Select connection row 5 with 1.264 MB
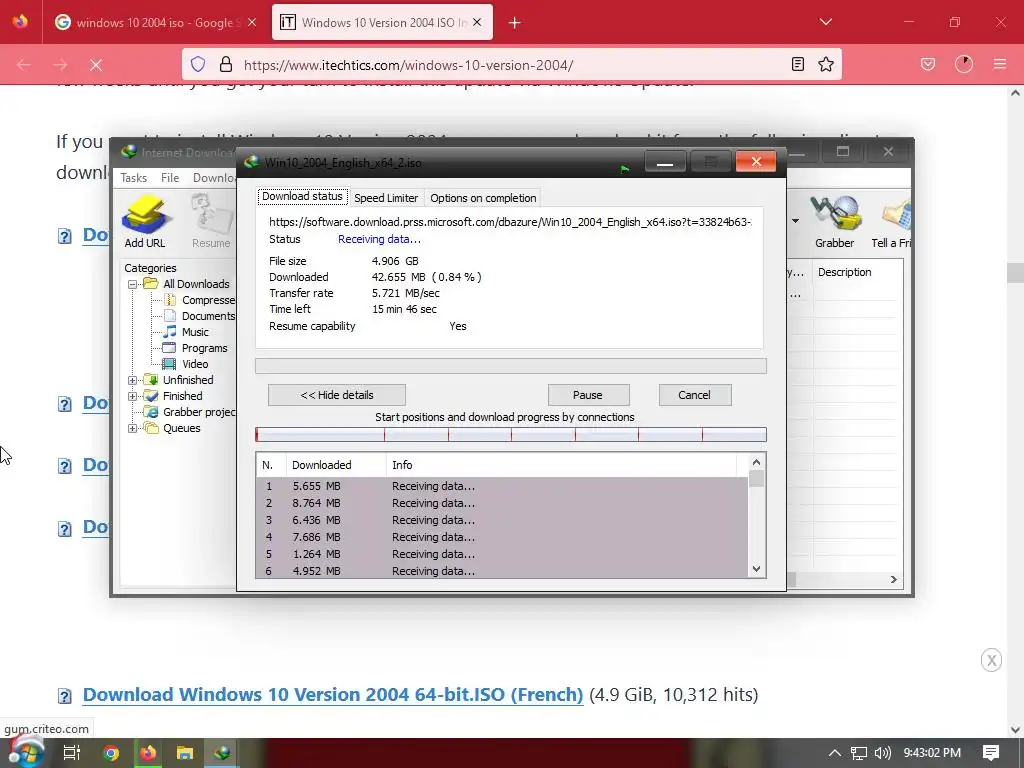The width and height of the screenshot is (1024, 768). click(x=502, y=554)
